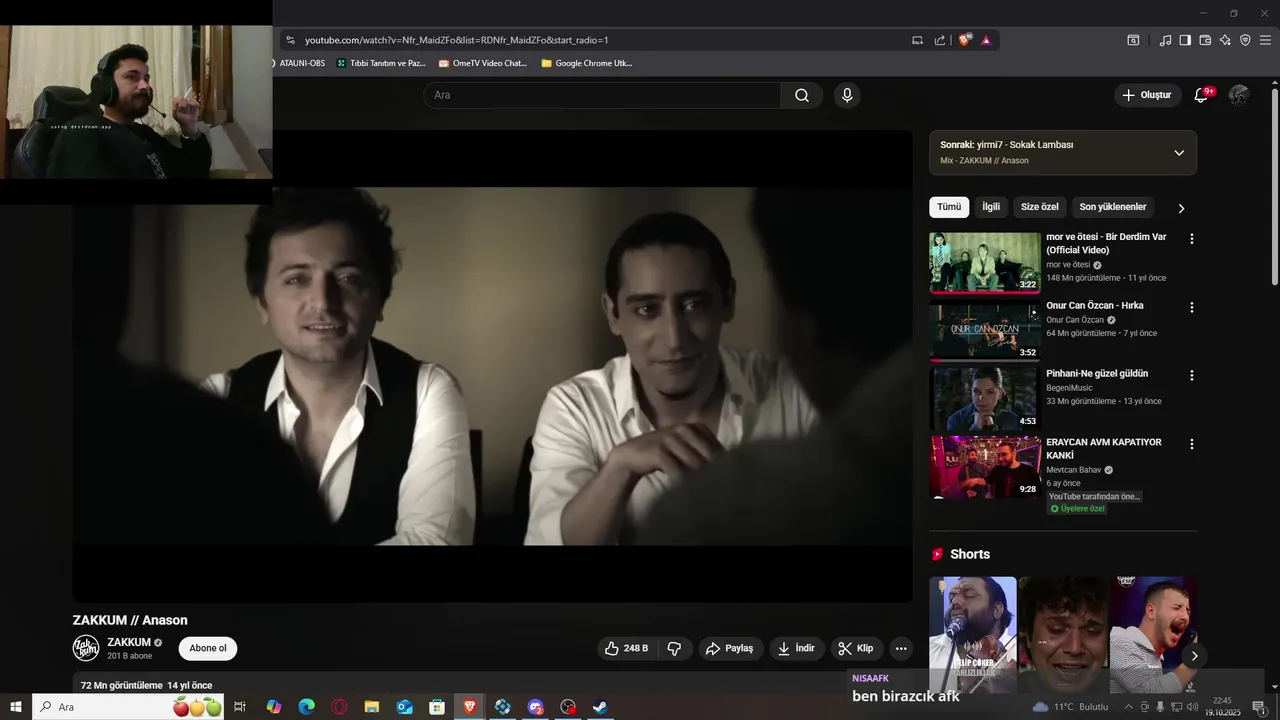Open Brave Rewards triangle icon
This screenshot has height=720, width=1280.
point(986,40)
